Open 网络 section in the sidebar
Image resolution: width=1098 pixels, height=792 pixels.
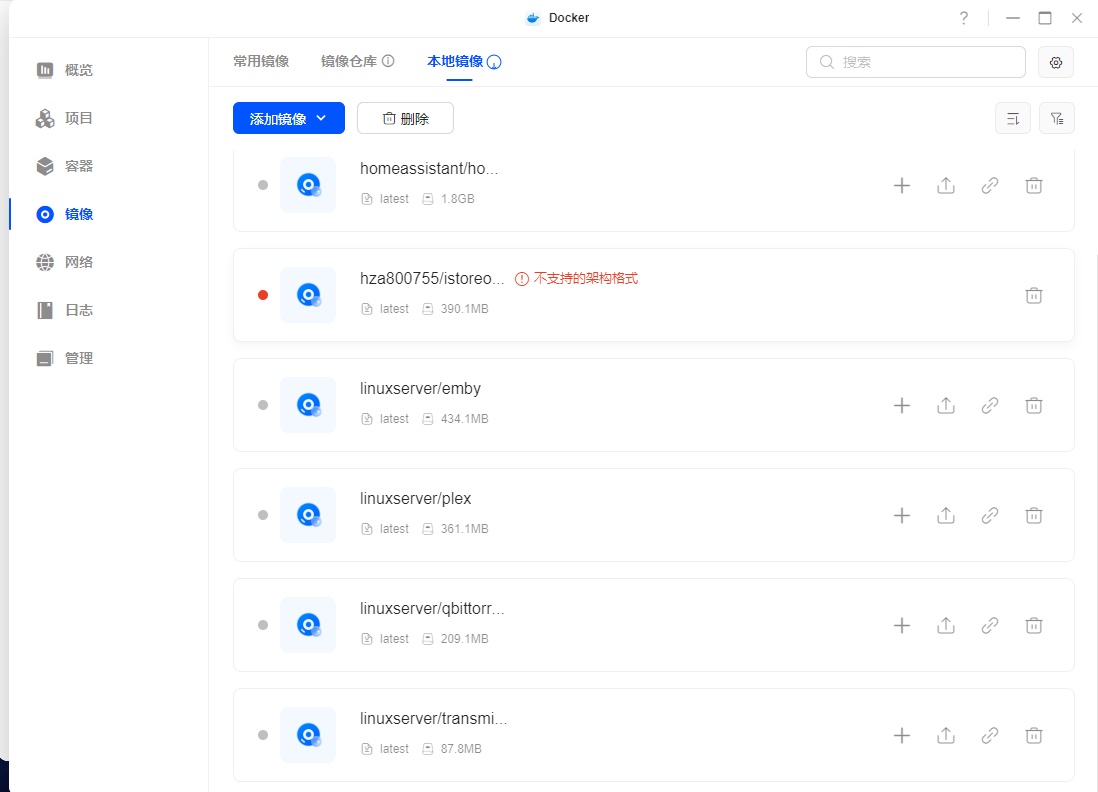pyautogui.click(x=78, y=262)
